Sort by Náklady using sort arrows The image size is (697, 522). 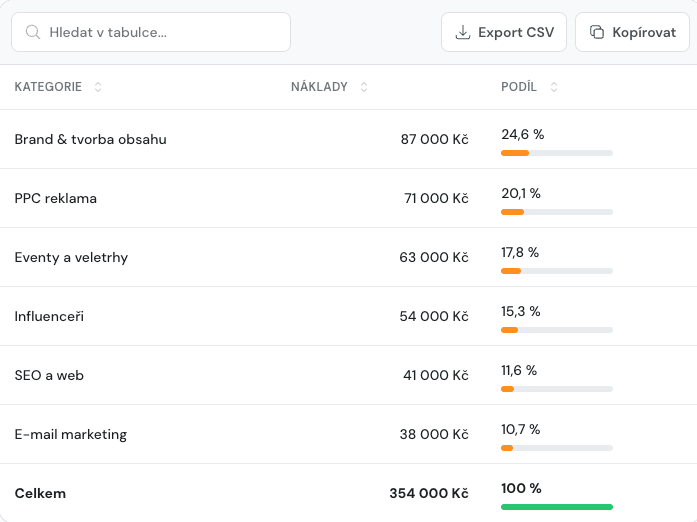[364, 87]
